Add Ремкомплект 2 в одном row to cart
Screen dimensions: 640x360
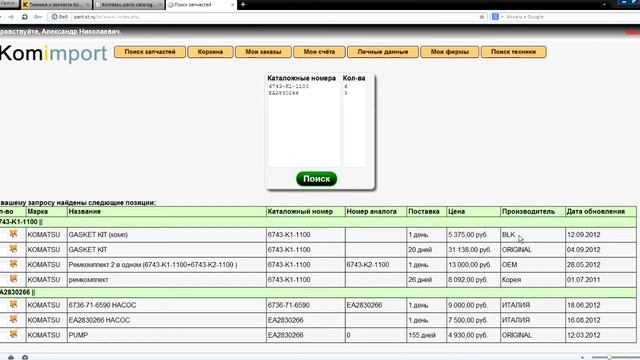coord(13,264)
